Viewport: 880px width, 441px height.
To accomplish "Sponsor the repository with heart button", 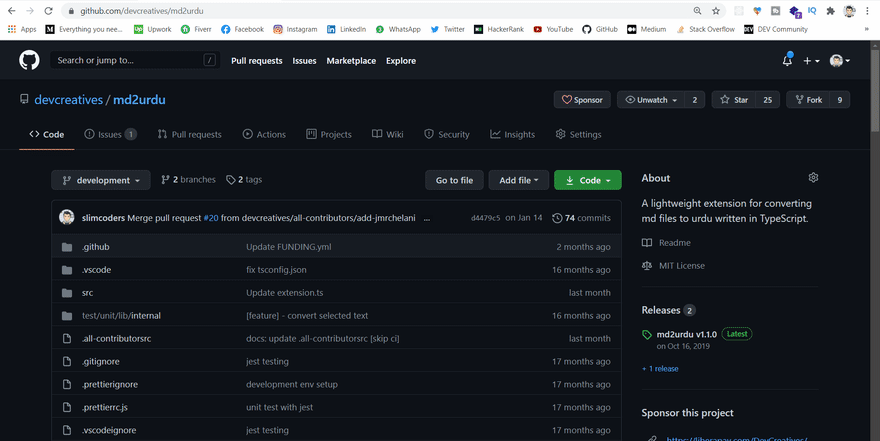I will [x=582, y=99].
